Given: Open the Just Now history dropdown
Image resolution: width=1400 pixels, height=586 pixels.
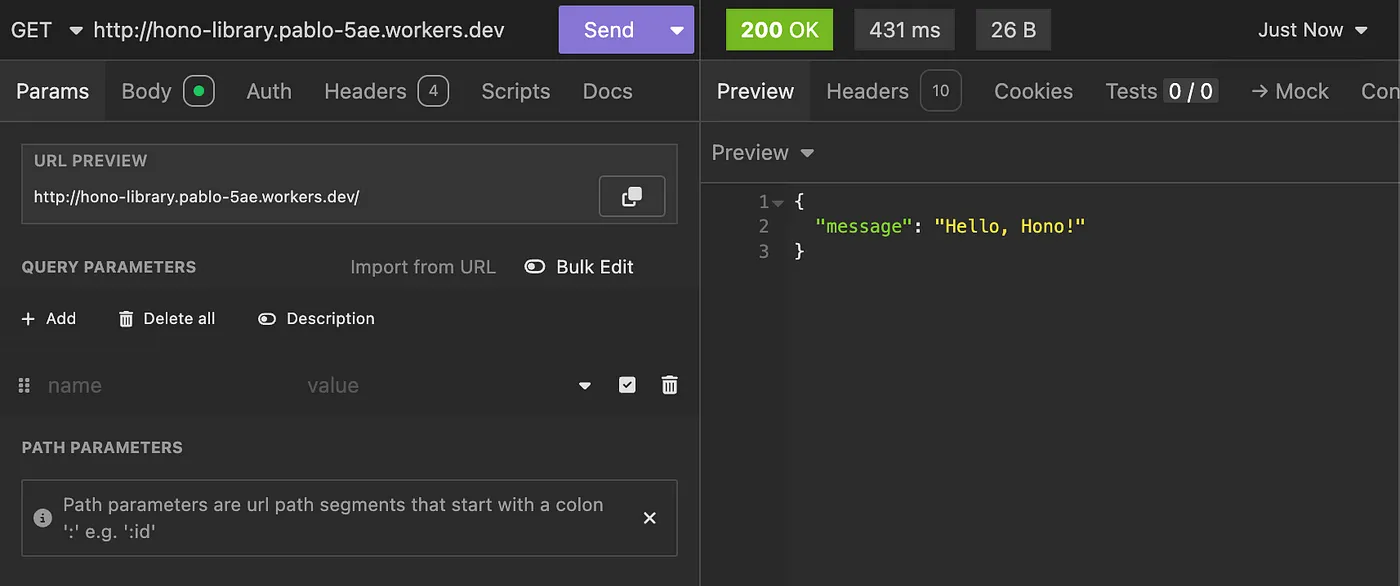Looking at the screenshot, I should pyautogui.click(x=1313, y=30).
